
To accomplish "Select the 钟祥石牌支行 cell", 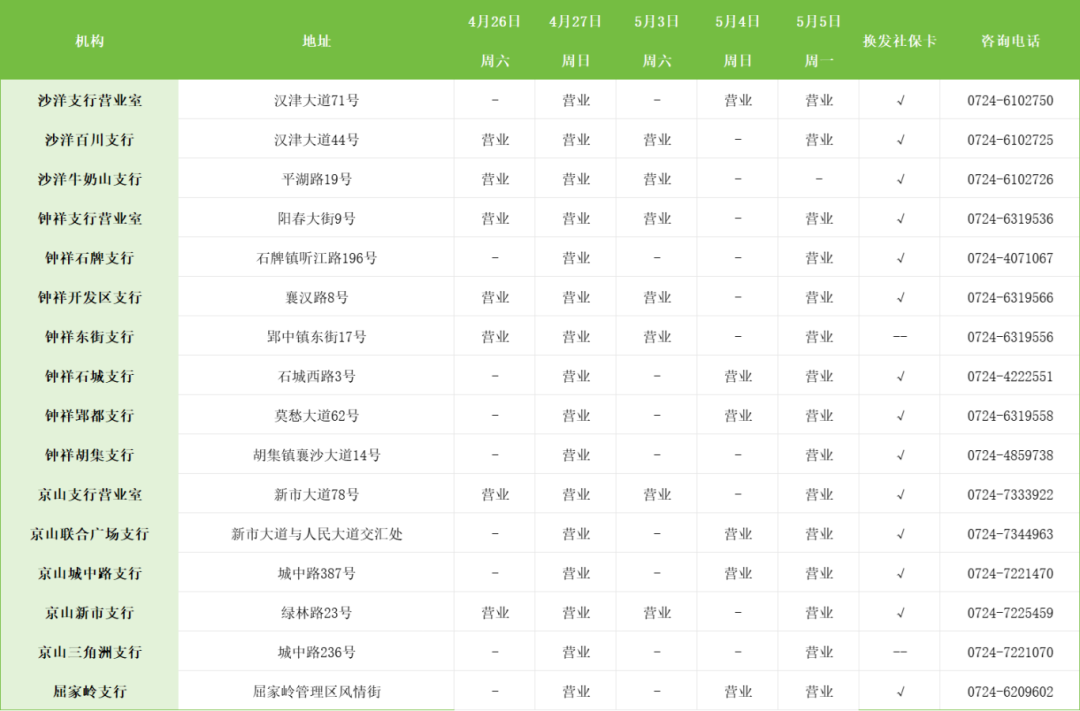I will 90,258.
